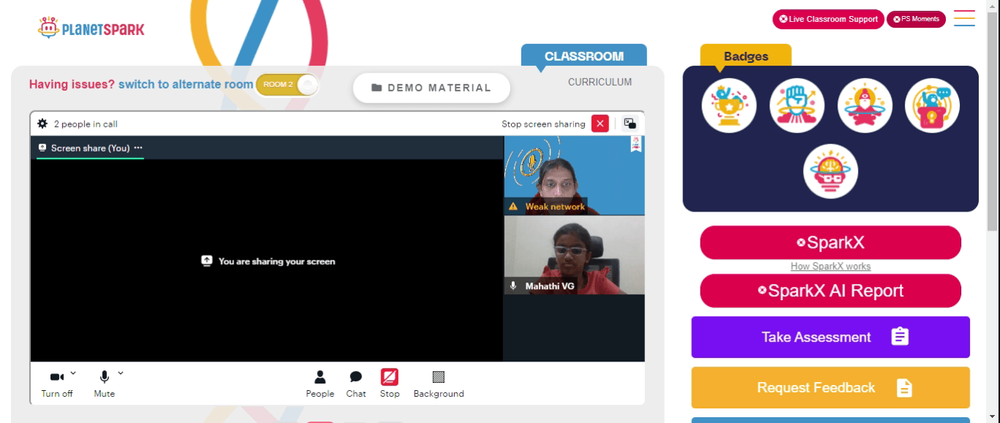Image resolution: width=1000 pixels, height=423 pixels.
Task: Open the Chat panel
Action: (356, 385)
